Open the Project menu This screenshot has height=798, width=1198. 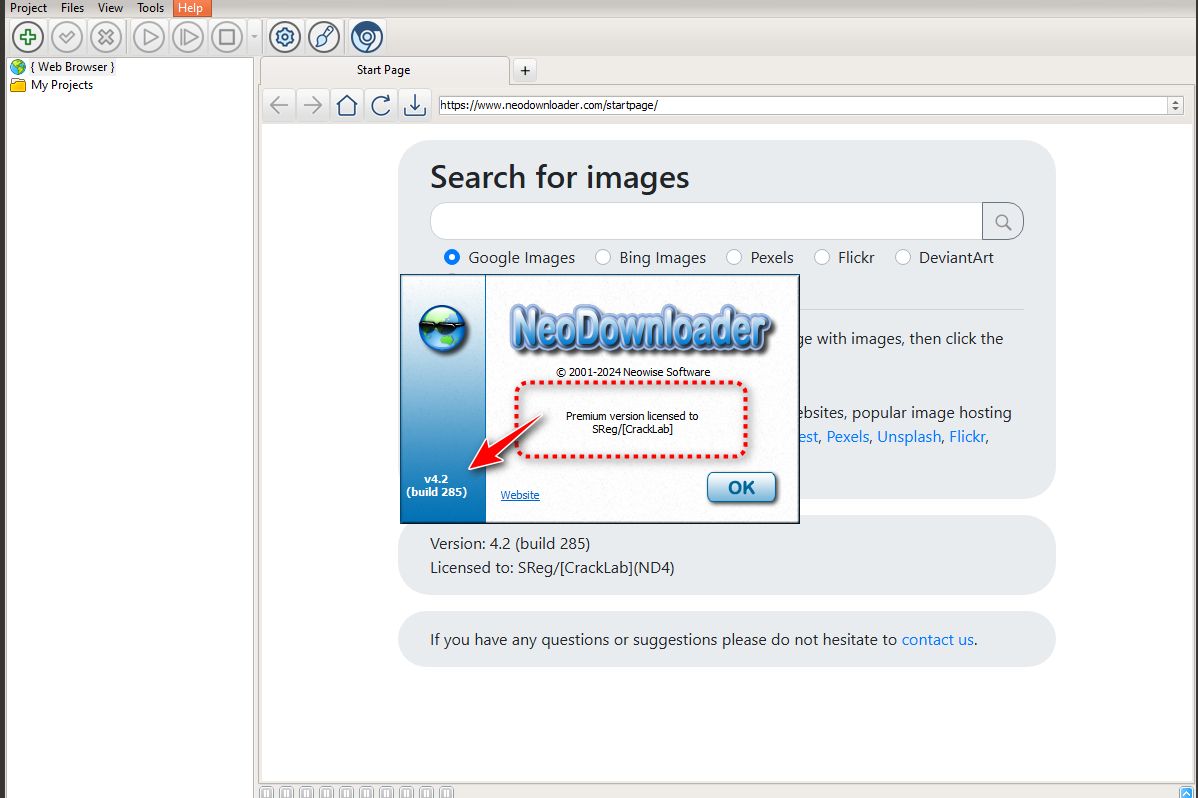[x=28, y=8]
